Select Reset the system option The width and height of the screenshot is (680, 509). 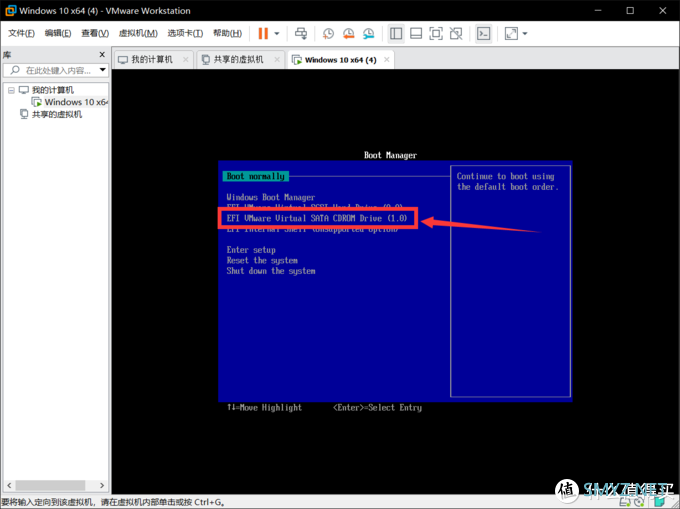(x=262, y=260)
